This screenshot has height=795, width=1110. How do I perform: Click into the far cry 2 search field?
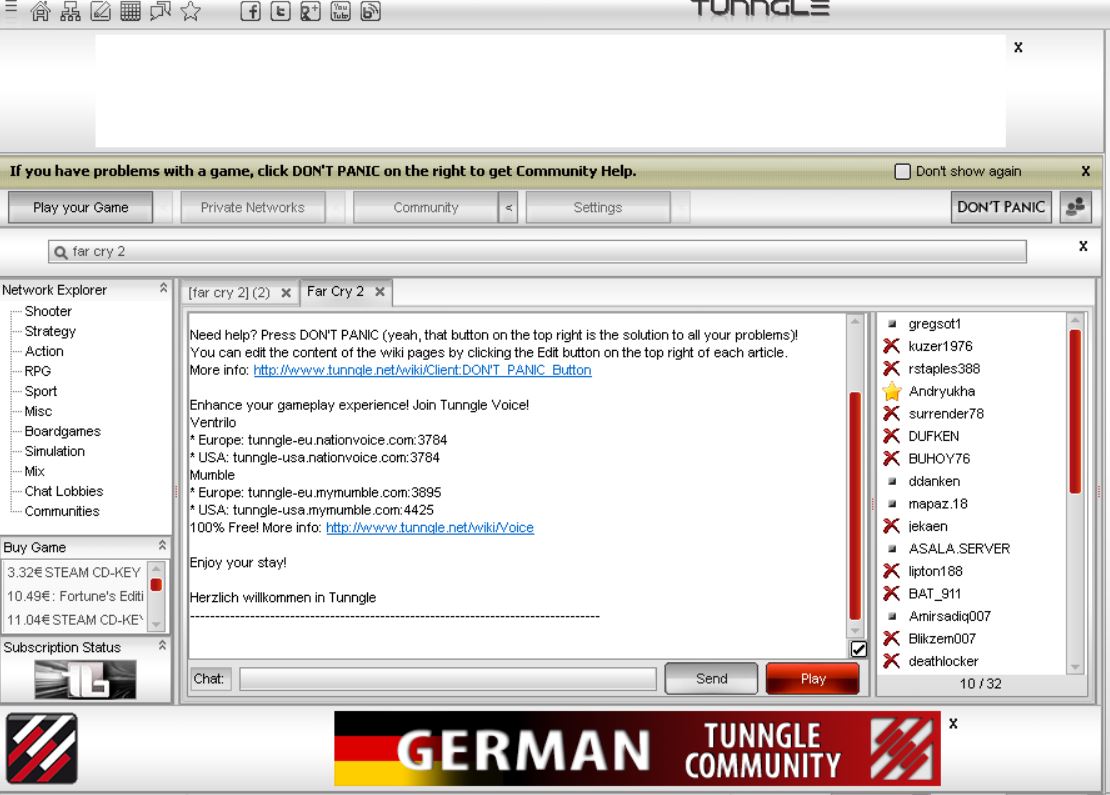[538, 251]
